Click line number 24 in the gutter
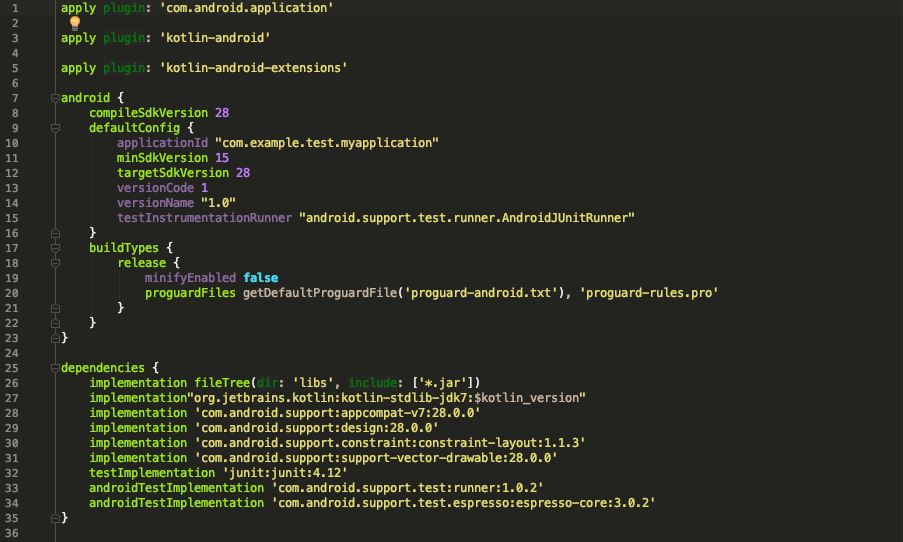The width and height of the screenshot is (903, 542). 12,353
